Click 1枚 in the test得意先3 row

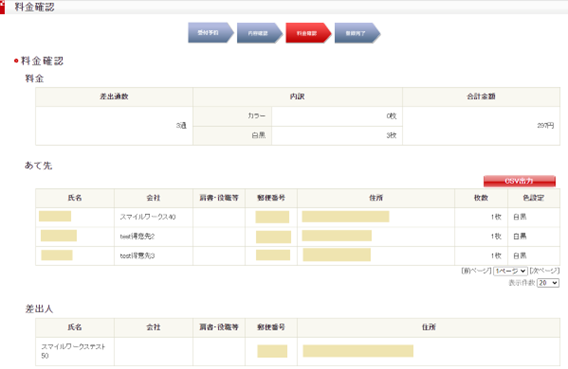point(496,256)
